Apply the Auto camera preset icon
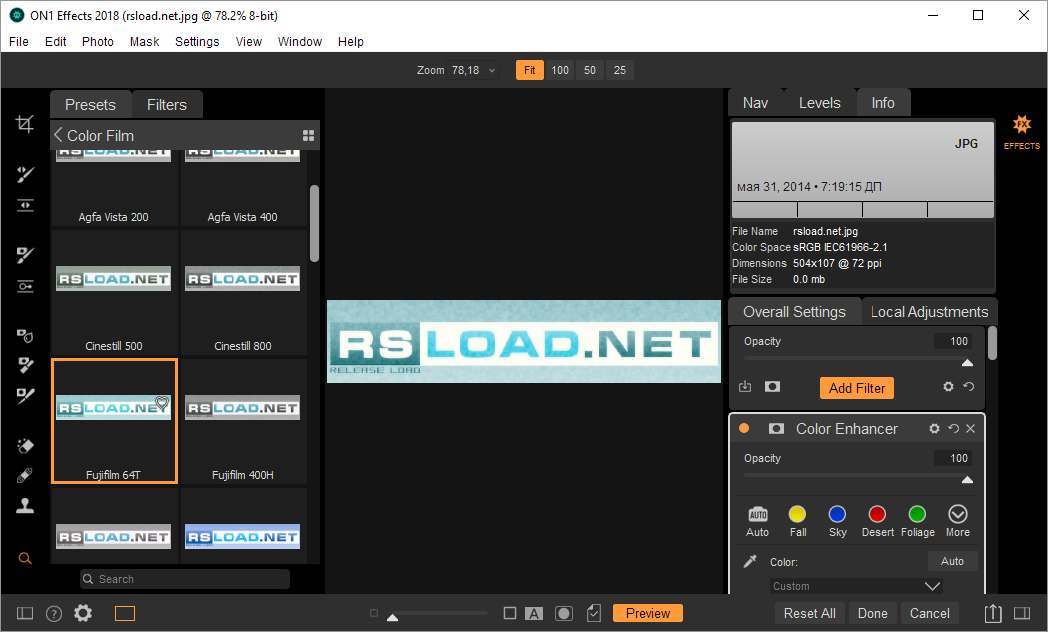 click(x=758, y=514)
